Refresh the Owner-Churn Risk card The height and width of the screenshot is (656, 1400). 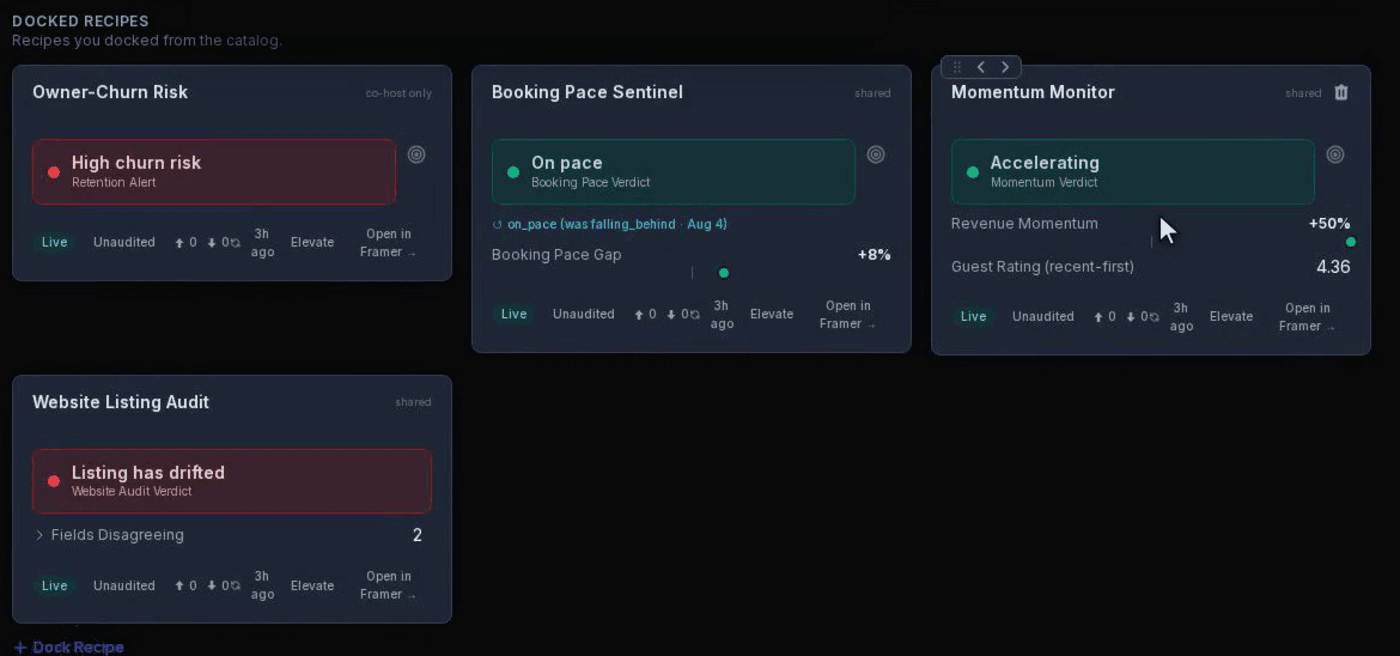235,243
